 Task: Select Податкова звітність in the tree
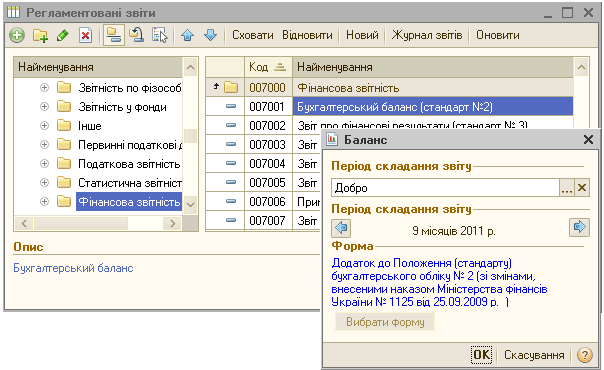(129, 164)
